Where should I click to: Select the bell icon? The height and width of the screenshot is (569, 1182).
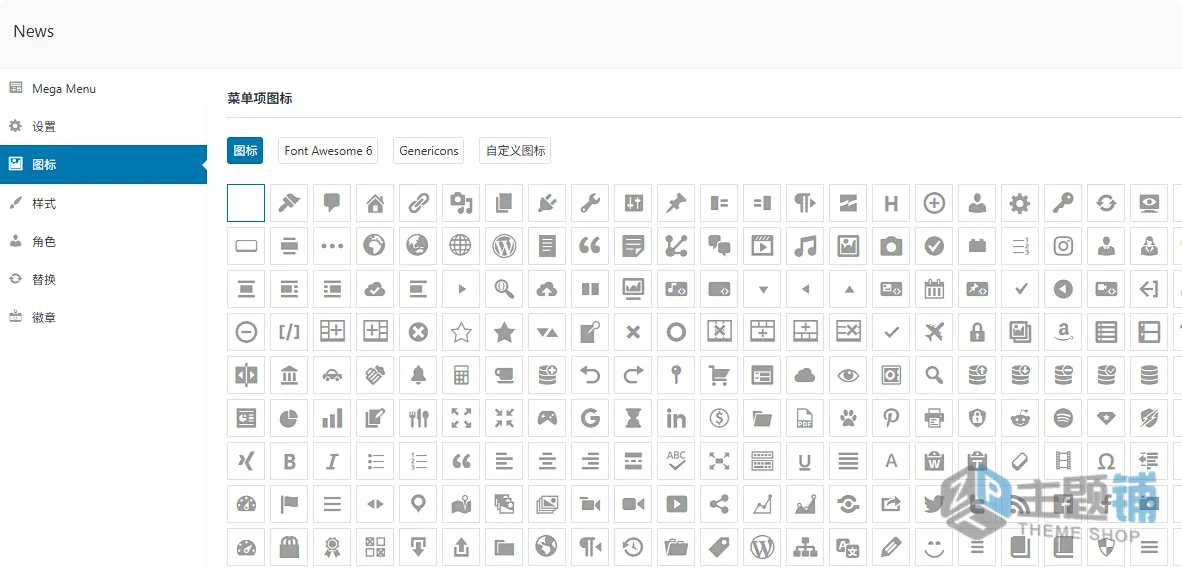(418, 375)
